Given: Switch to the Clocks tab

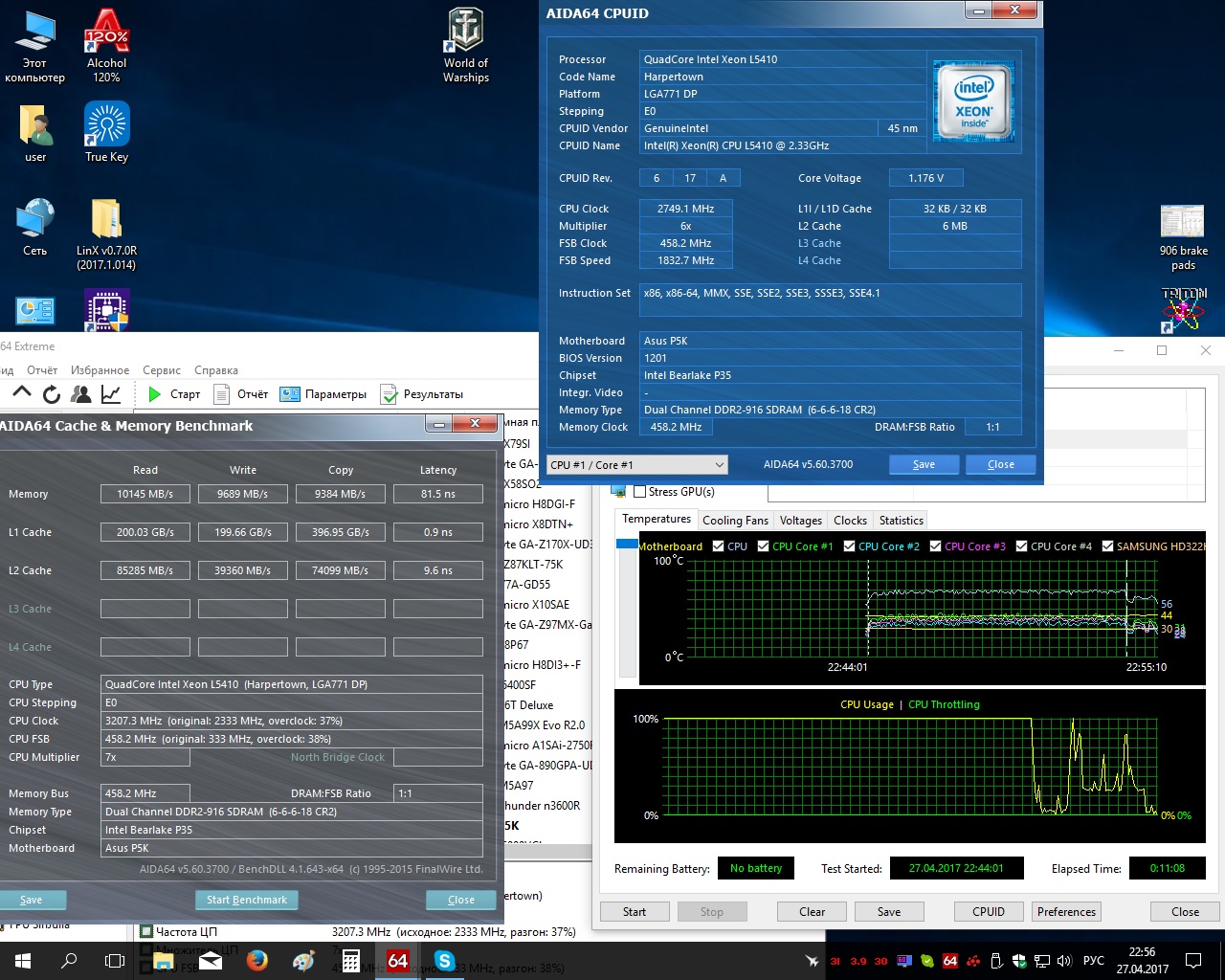Looking at the screenshot, I should [850, 521].
